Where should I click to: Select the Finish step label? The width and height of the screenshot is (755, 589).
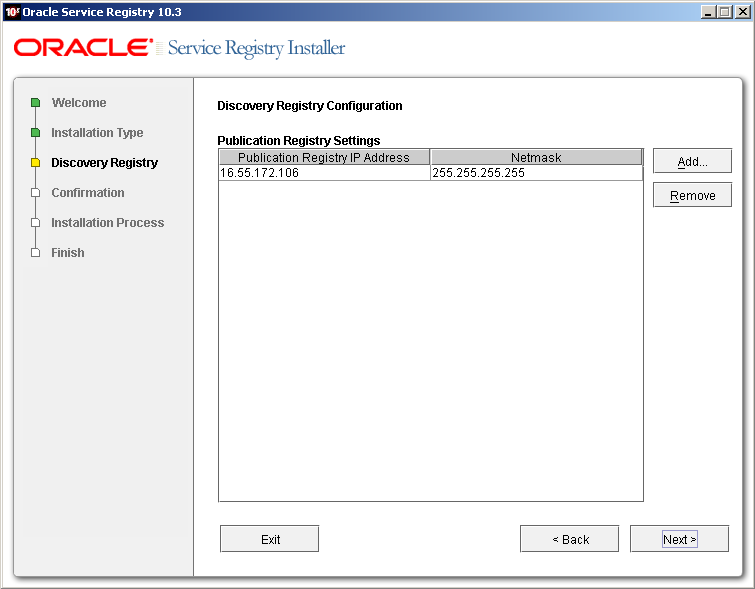[68, 253]
